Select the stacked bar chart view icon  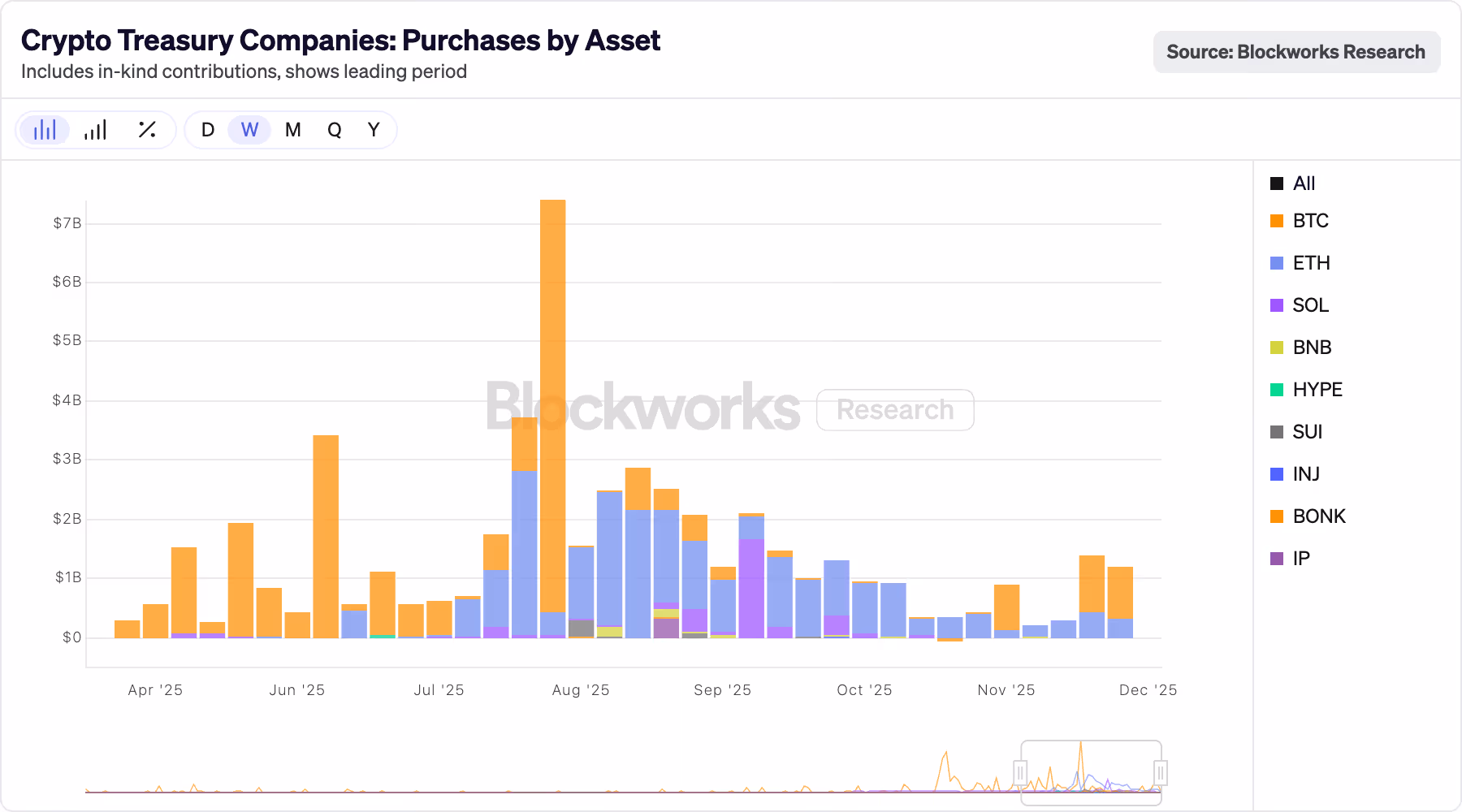(45, 129)
